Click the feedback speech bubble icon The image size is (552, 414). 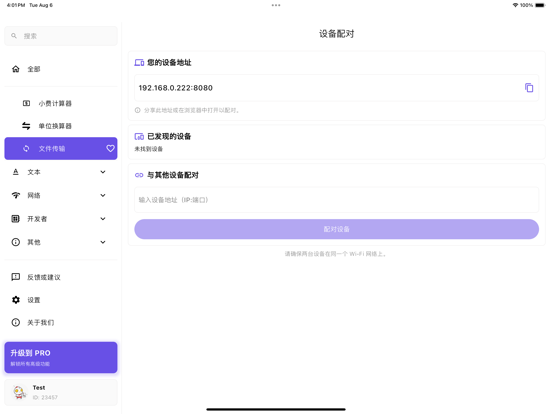coord(16,277)
